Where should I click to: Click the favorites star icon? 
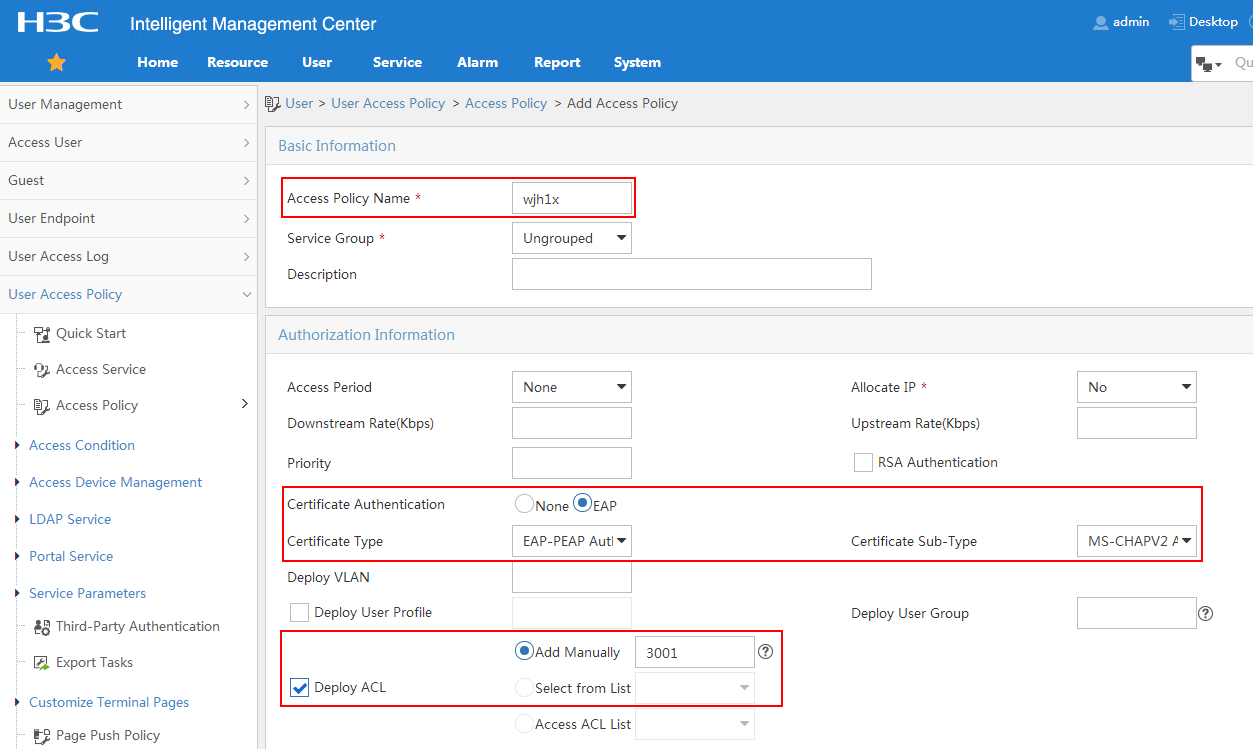tap(57, 62)
